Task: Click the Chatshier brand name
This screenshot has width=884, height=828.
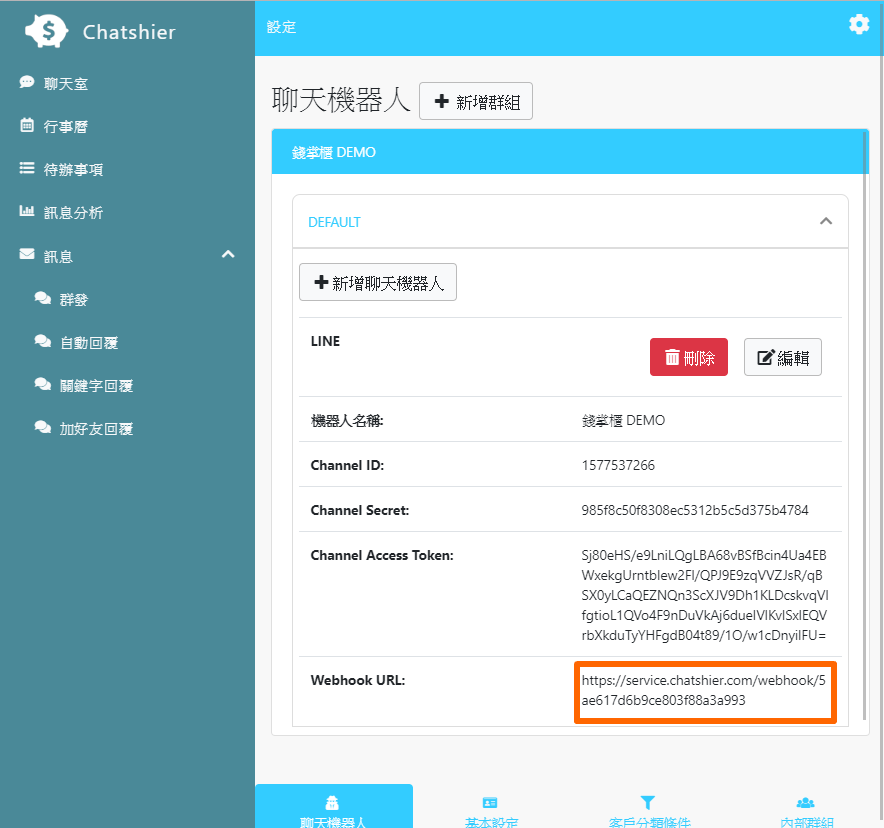Action: click(129, 32)
